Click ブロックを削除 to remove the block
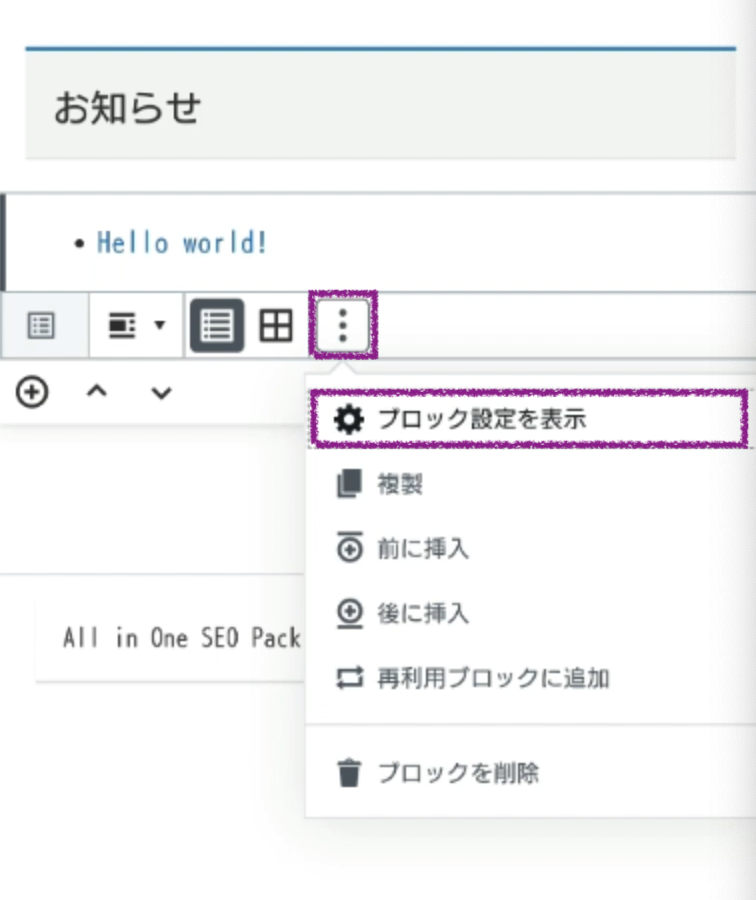Image resolution: width=756 pixels, height=900 pixels. click(x=458, y=773)
